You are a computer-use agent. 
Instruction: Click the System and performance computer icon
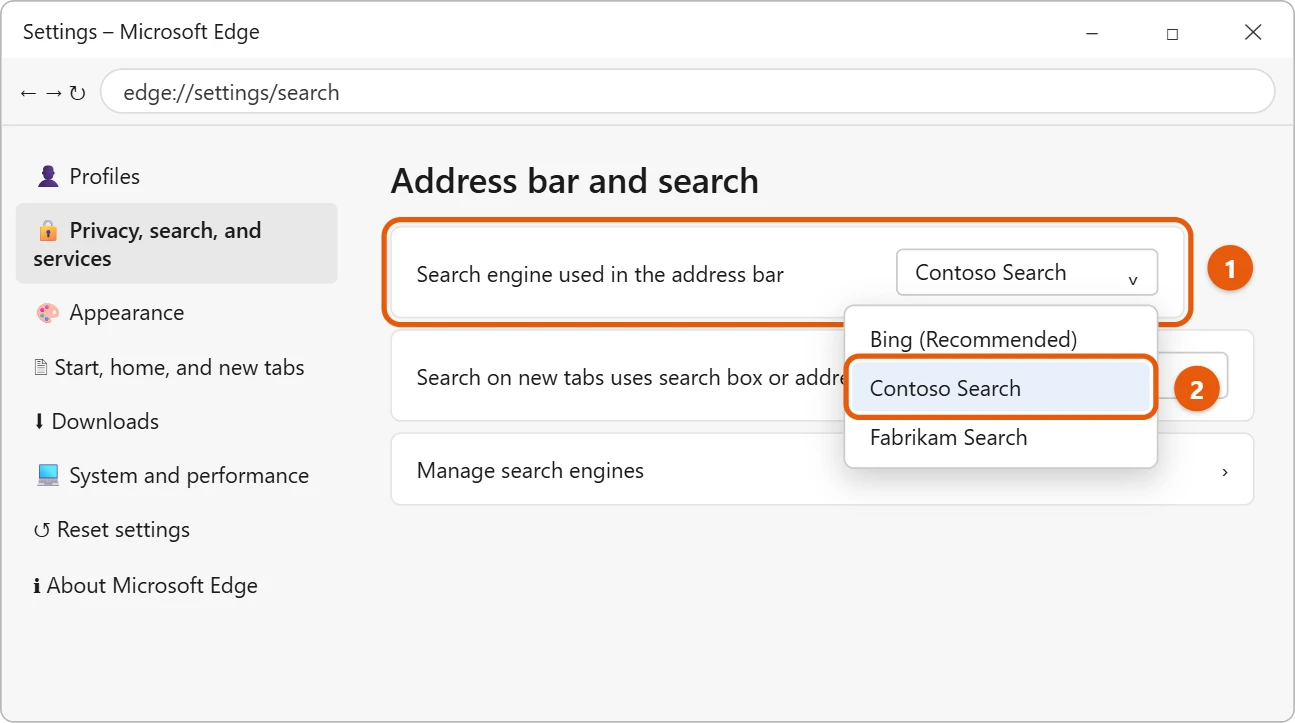(48, 476)
